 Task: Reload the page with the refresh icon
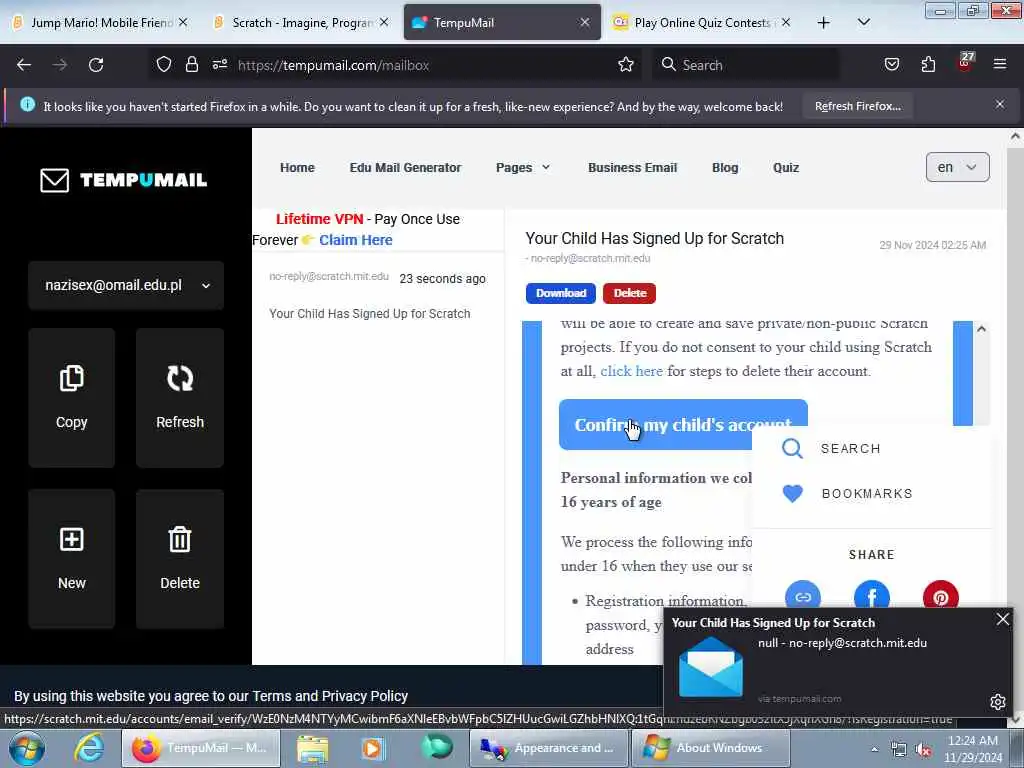pos(96,65)
